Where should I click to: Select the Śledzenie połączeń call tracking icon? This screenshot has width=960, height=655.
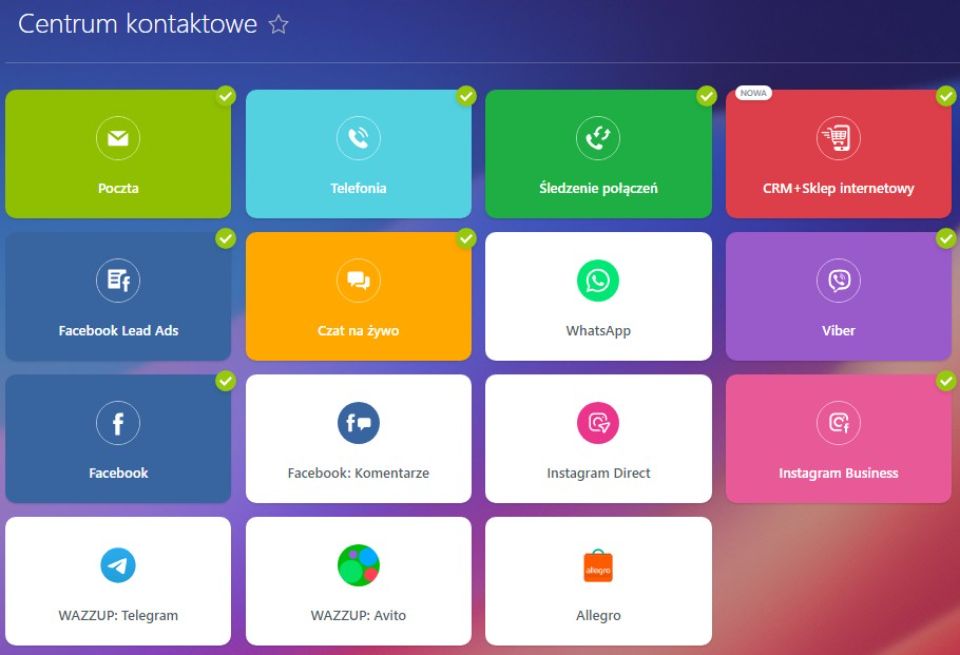point(598,139)
